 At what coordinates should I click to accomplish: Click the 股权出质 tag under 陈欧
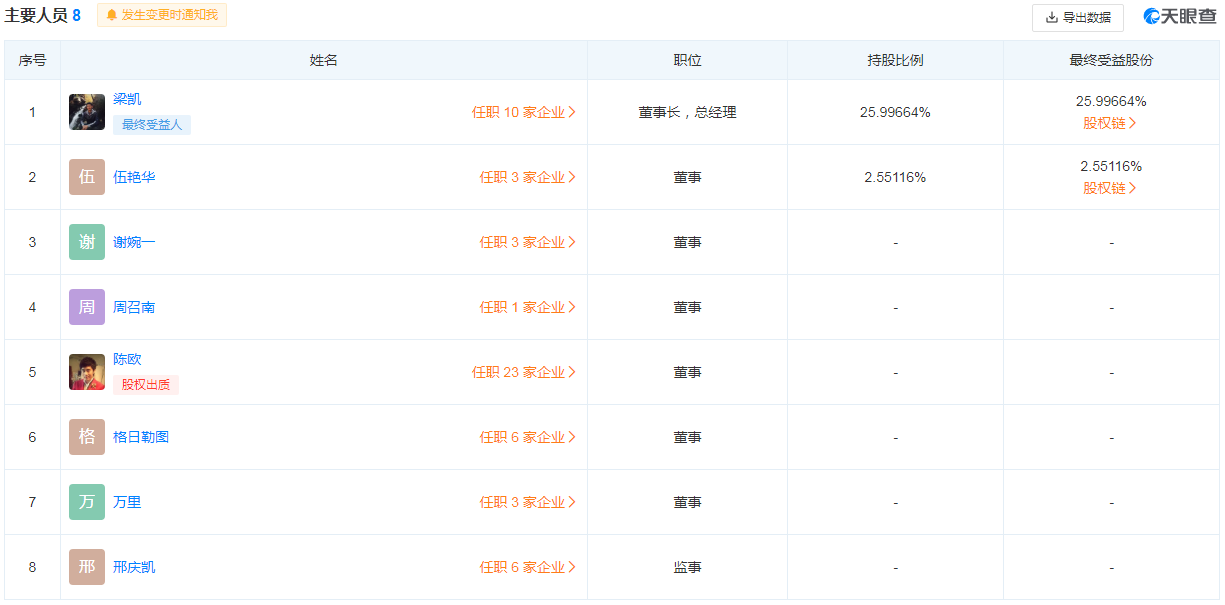[x=146, y=385]
